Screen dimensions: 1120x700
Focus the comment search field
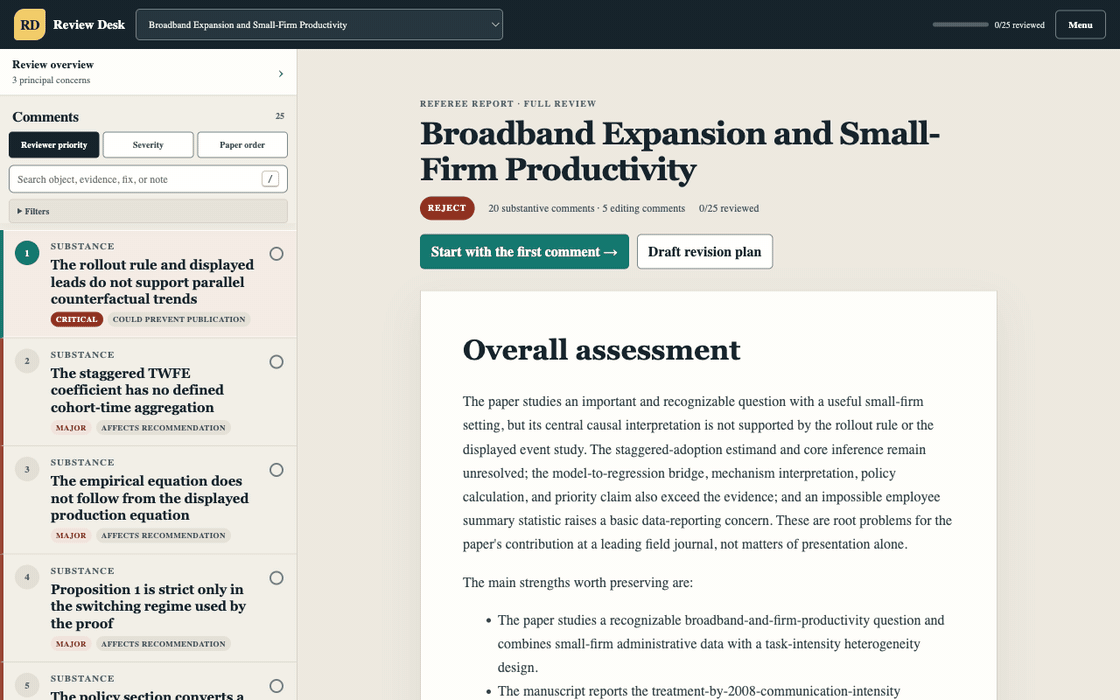(148, 179)
